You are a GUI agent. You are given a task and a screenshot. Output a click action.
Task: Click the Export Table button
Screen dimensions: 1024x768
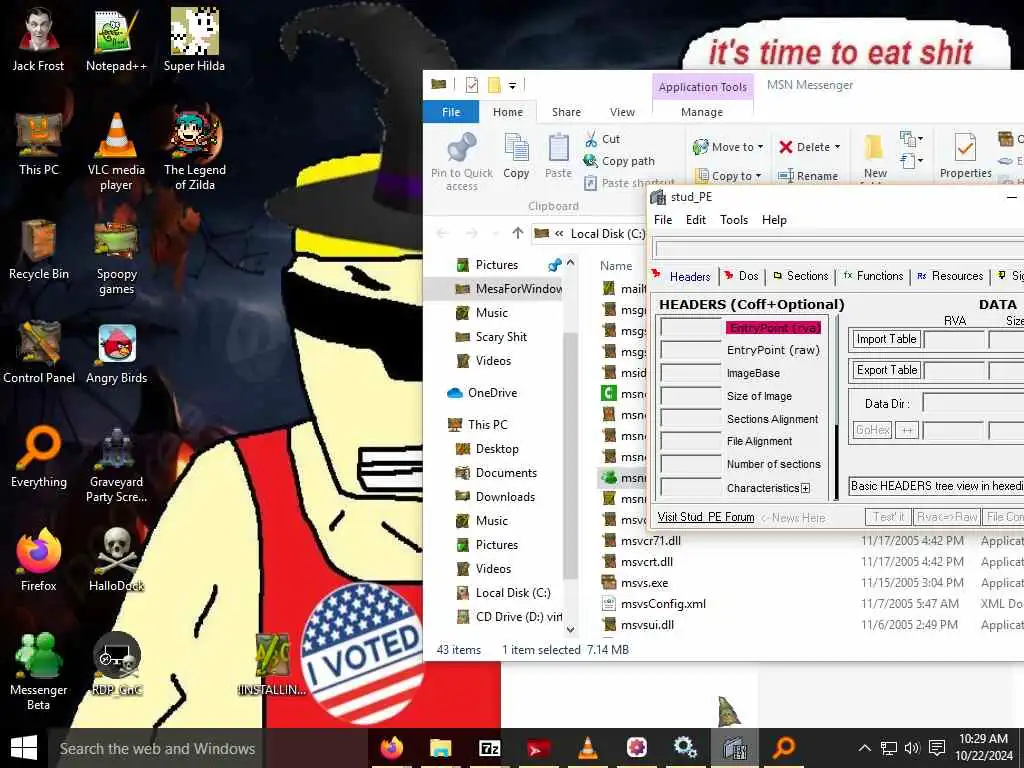[x=886, y=370]
